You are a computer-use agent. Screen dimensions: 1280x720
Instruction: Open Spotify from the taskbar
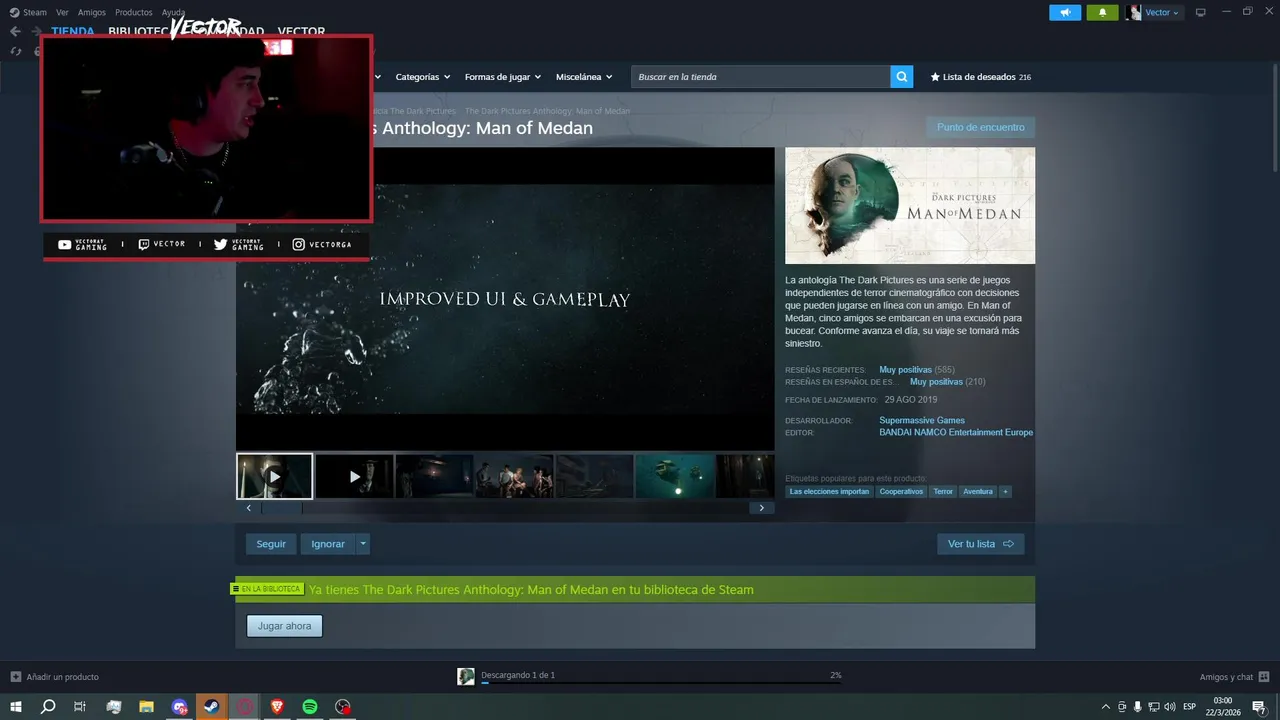[310, 707]
